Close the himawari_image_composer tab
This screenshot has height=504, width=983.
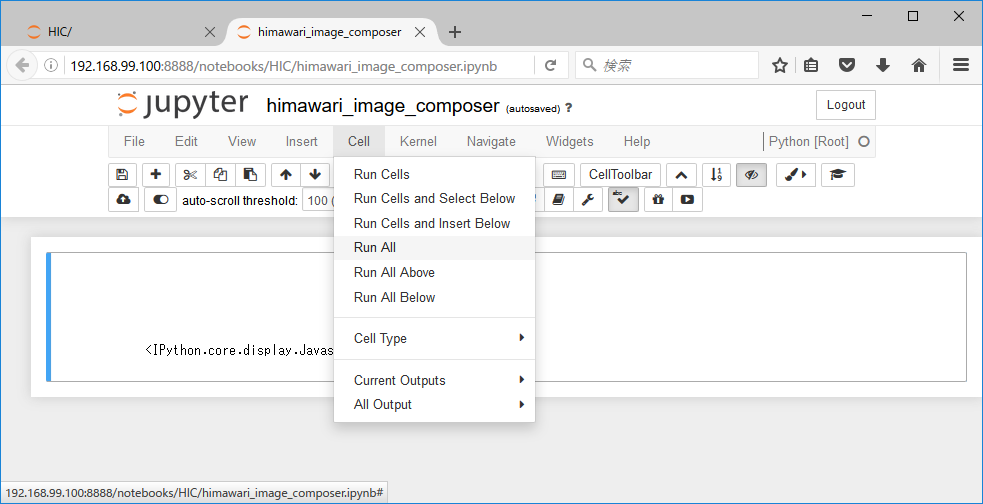pos(420,32)
